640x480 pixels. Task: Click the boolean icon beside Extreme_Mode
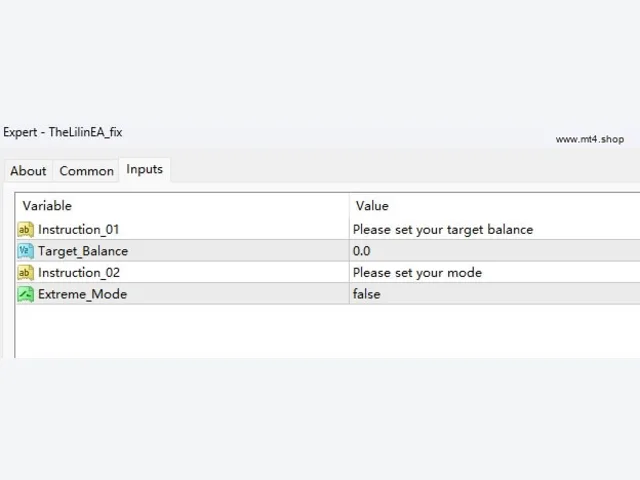(25, 294)
